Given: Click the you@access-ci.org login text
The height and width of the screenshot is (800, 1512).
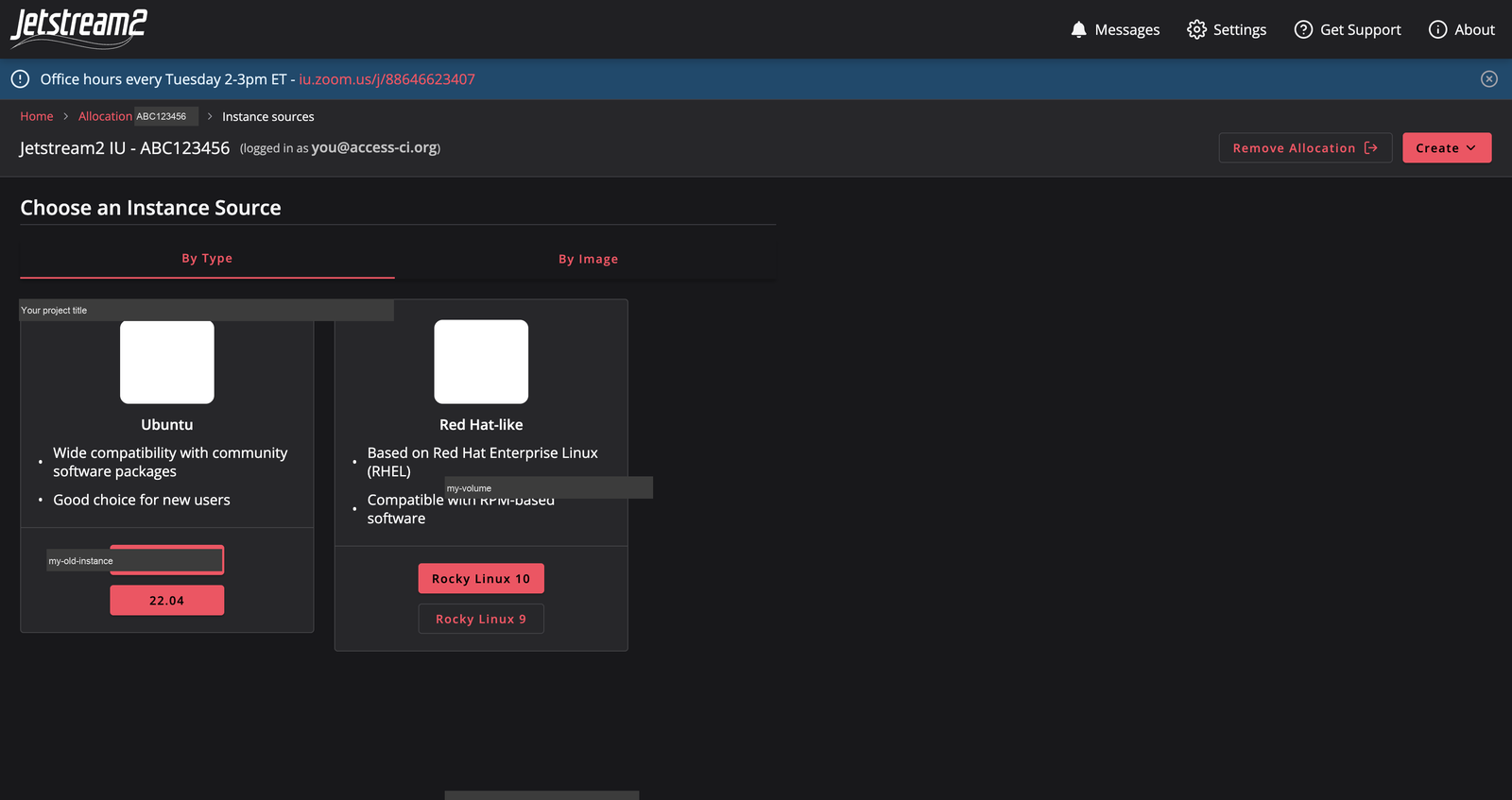Looking at the screenshot, I should pyautogui.click(x=374, y=147).
